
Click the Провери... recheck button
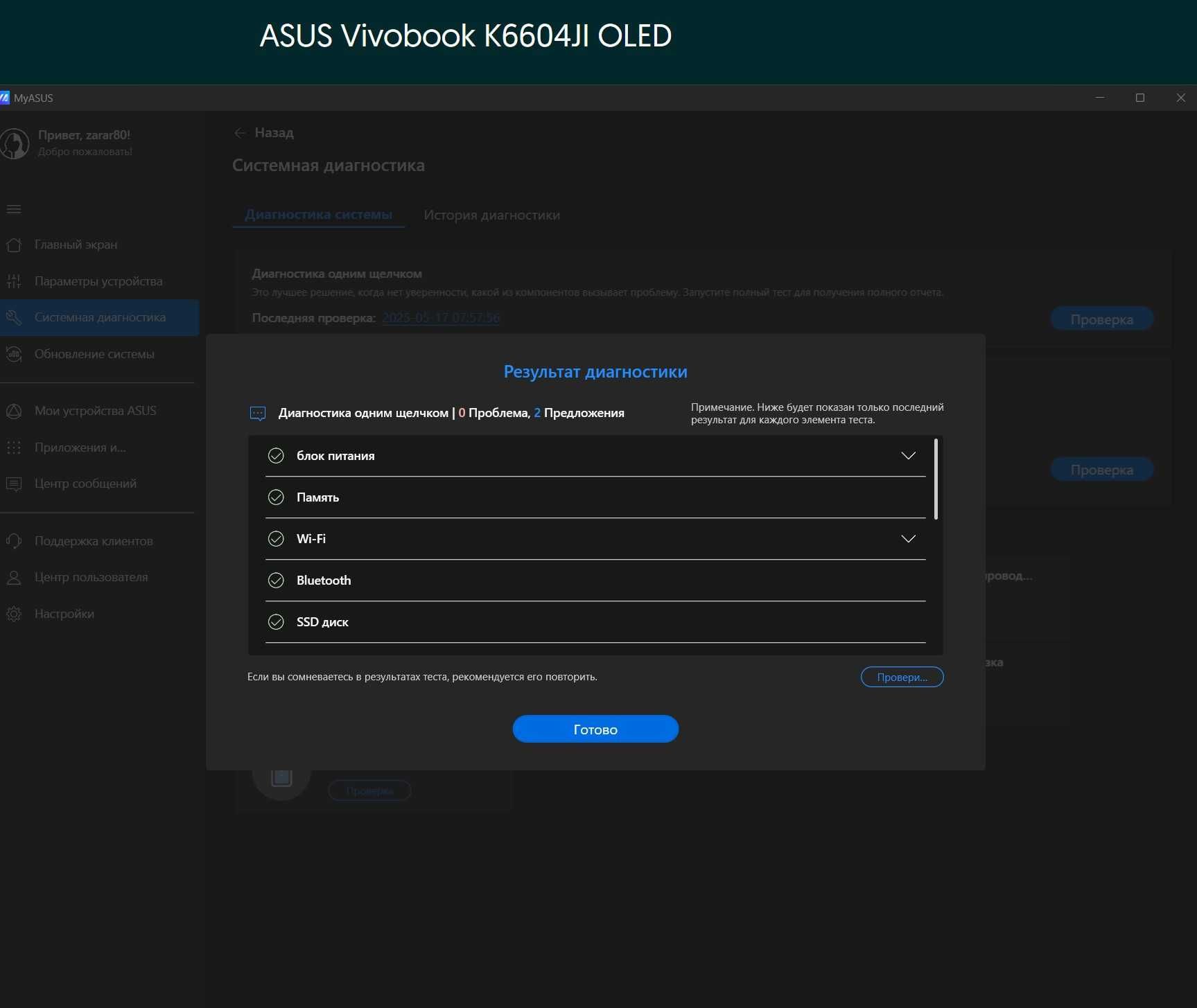(x=902, y=677)
